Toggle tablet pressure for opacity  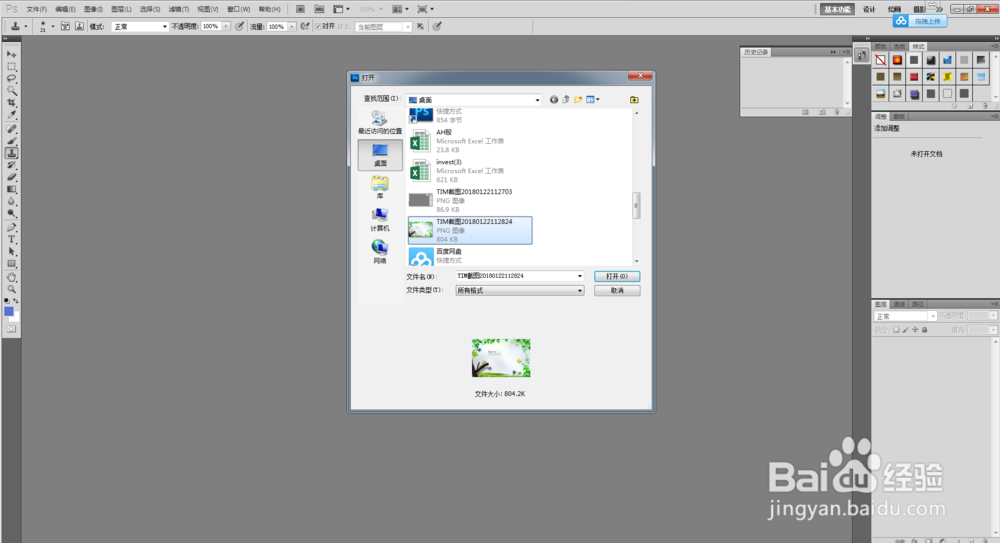(x=239, y=26)
